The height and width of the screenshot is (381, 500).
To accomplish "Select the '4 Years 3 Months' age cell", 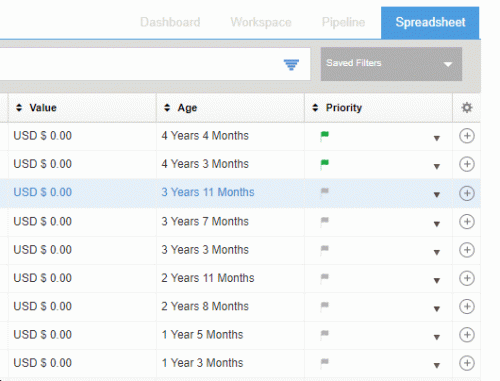I will [230, 164].
